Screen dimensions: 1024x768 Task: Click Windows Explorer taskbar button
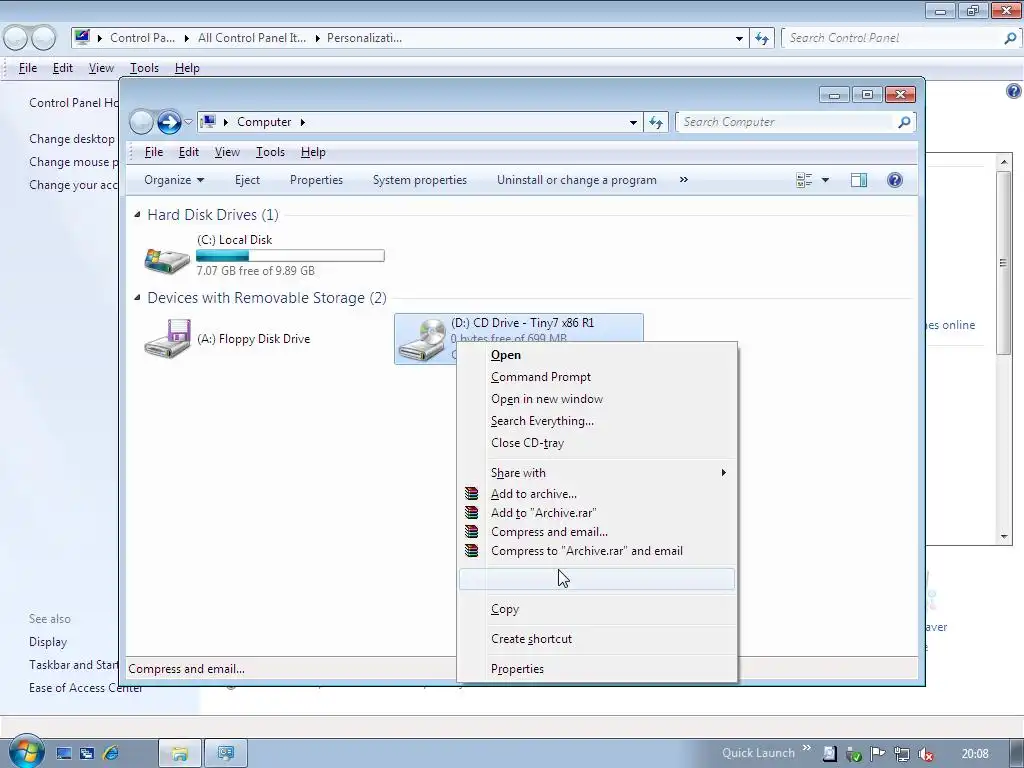[x=180, y=754]
